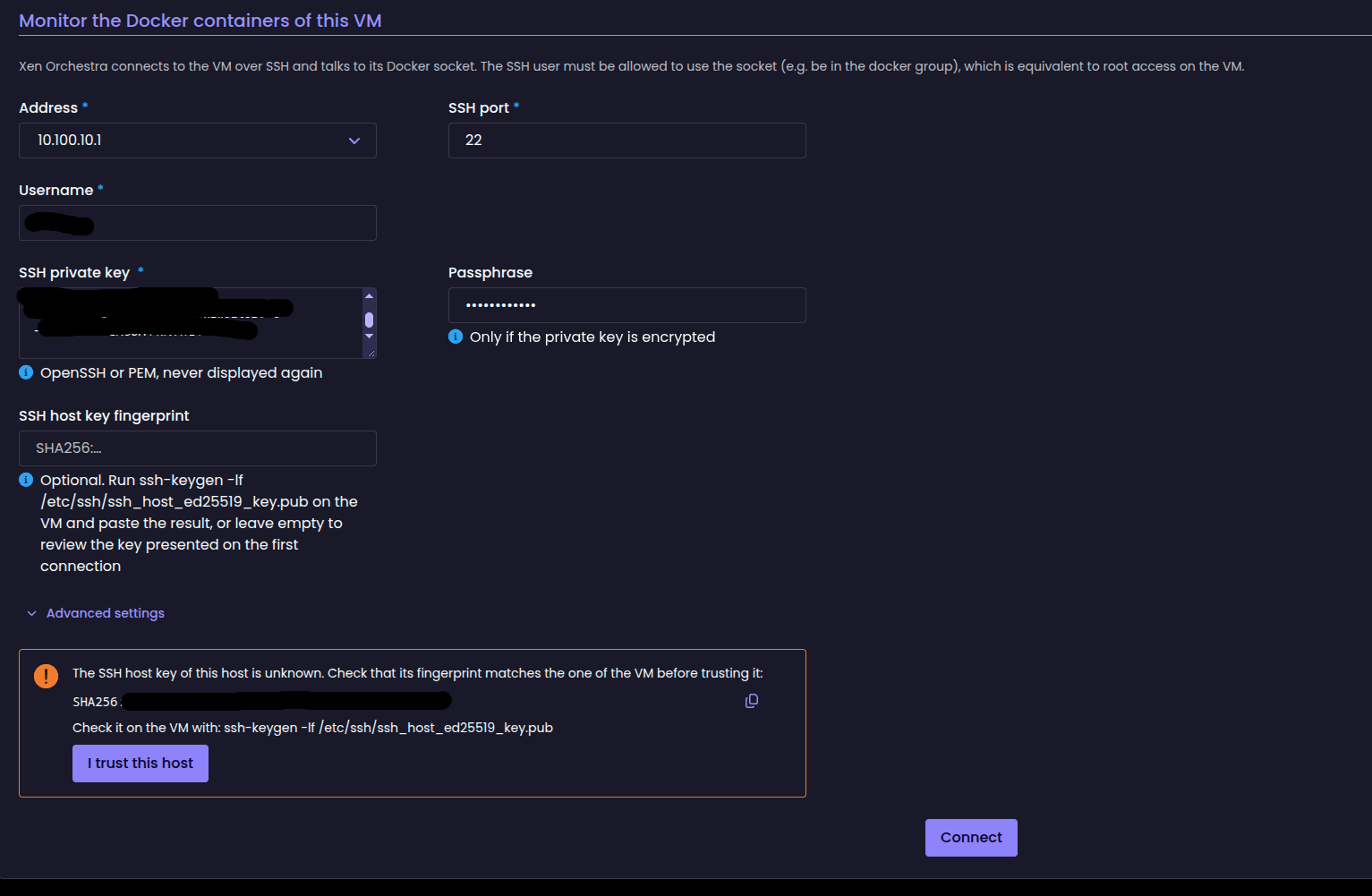Click info icon beside 'OpenSSH or PEM' hint
Viewport: 1372px width, 896px height.
26,372
